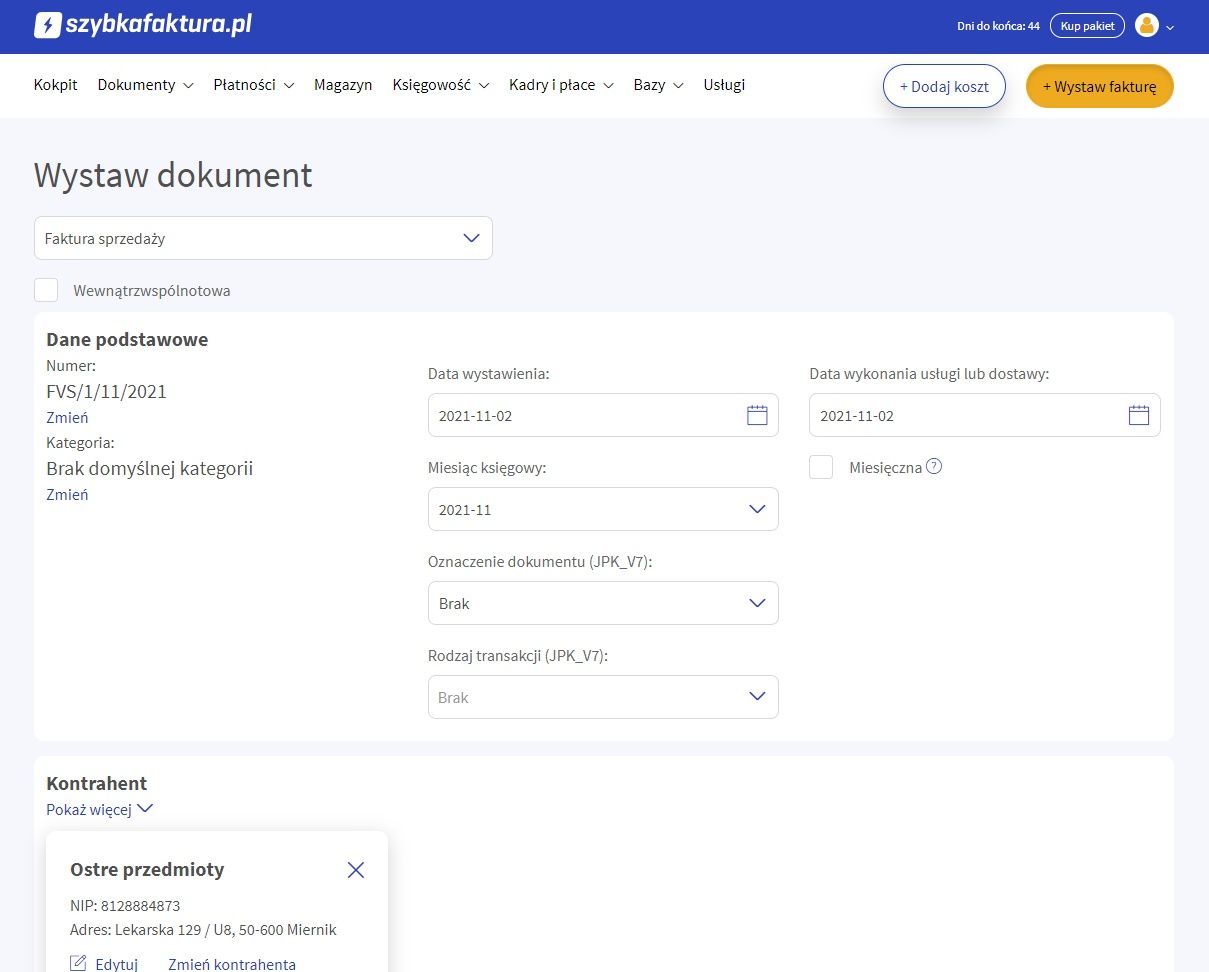Image resolution: width=1209 pixels, height=972 pixels.
Task: Open the Kadry i płace menu
Action: [x=561, y=85]
